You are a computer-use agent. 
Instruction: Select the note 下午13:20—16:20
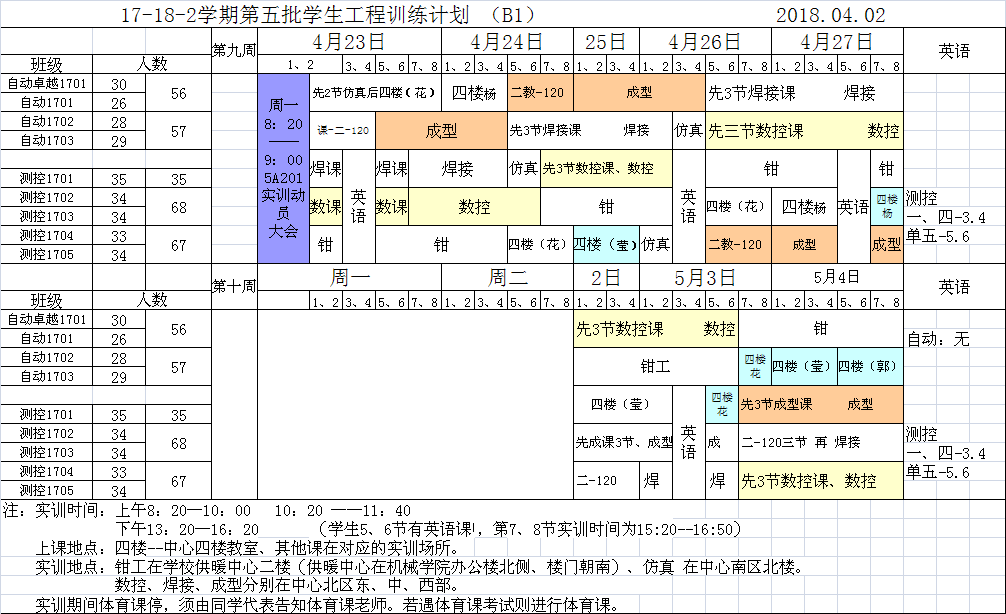[187, 529]
